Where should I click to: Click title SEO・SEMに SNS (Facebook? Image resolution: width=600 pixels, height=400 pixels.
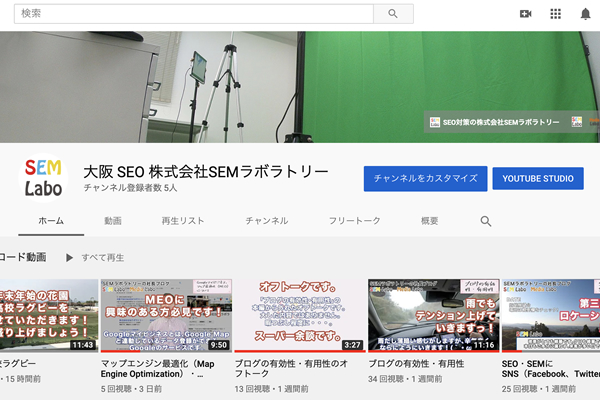(551, 369)
